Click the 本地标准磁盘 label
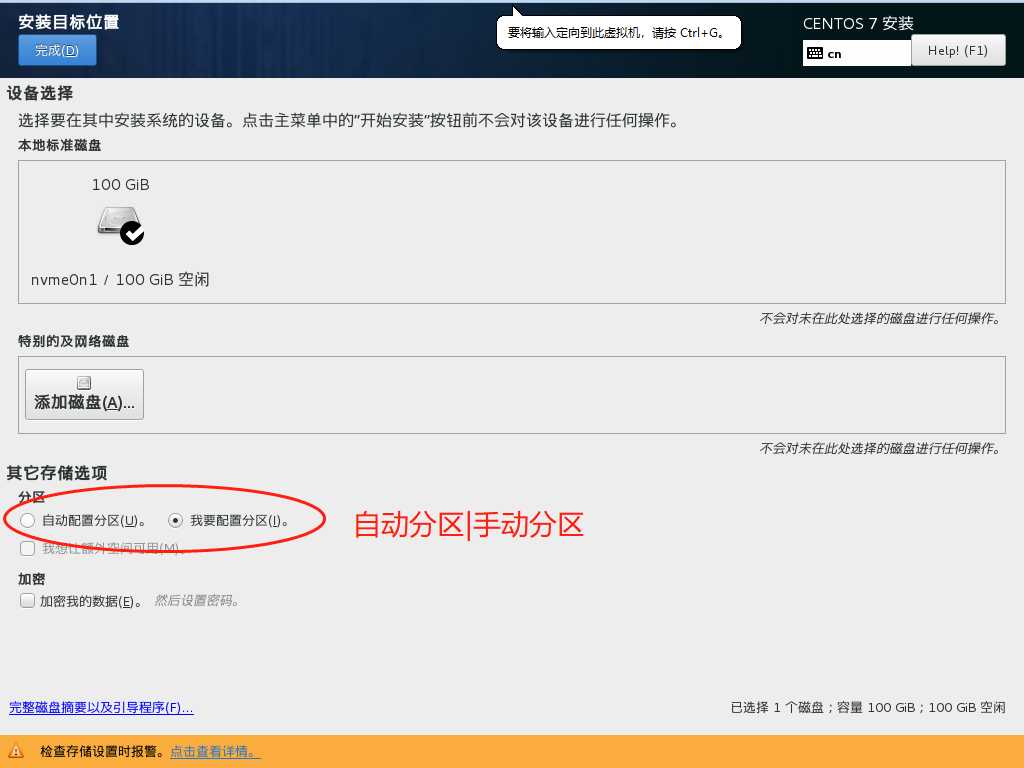1024x768 pixels. click(x=59, y=145)
